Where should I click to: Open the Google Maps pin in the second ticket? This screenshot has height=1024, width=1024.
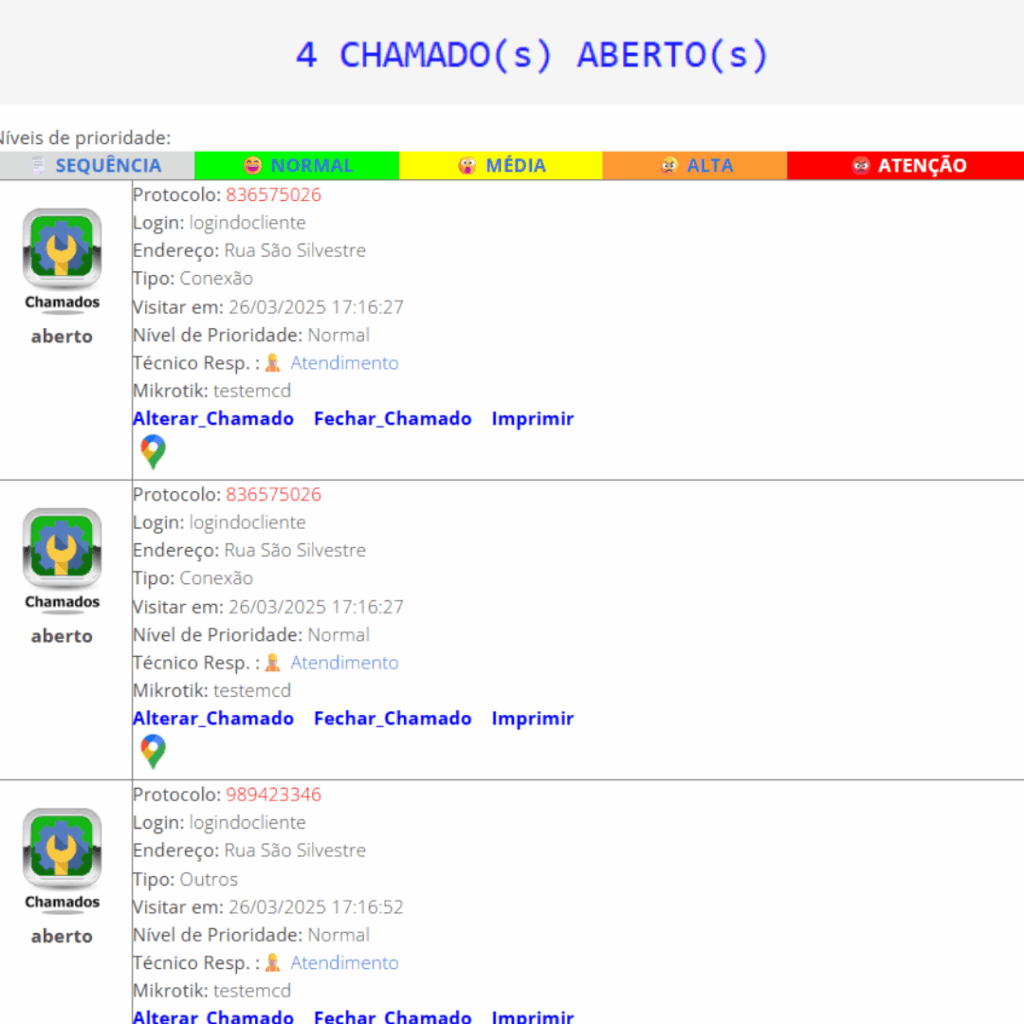click(x=153, y=751)
